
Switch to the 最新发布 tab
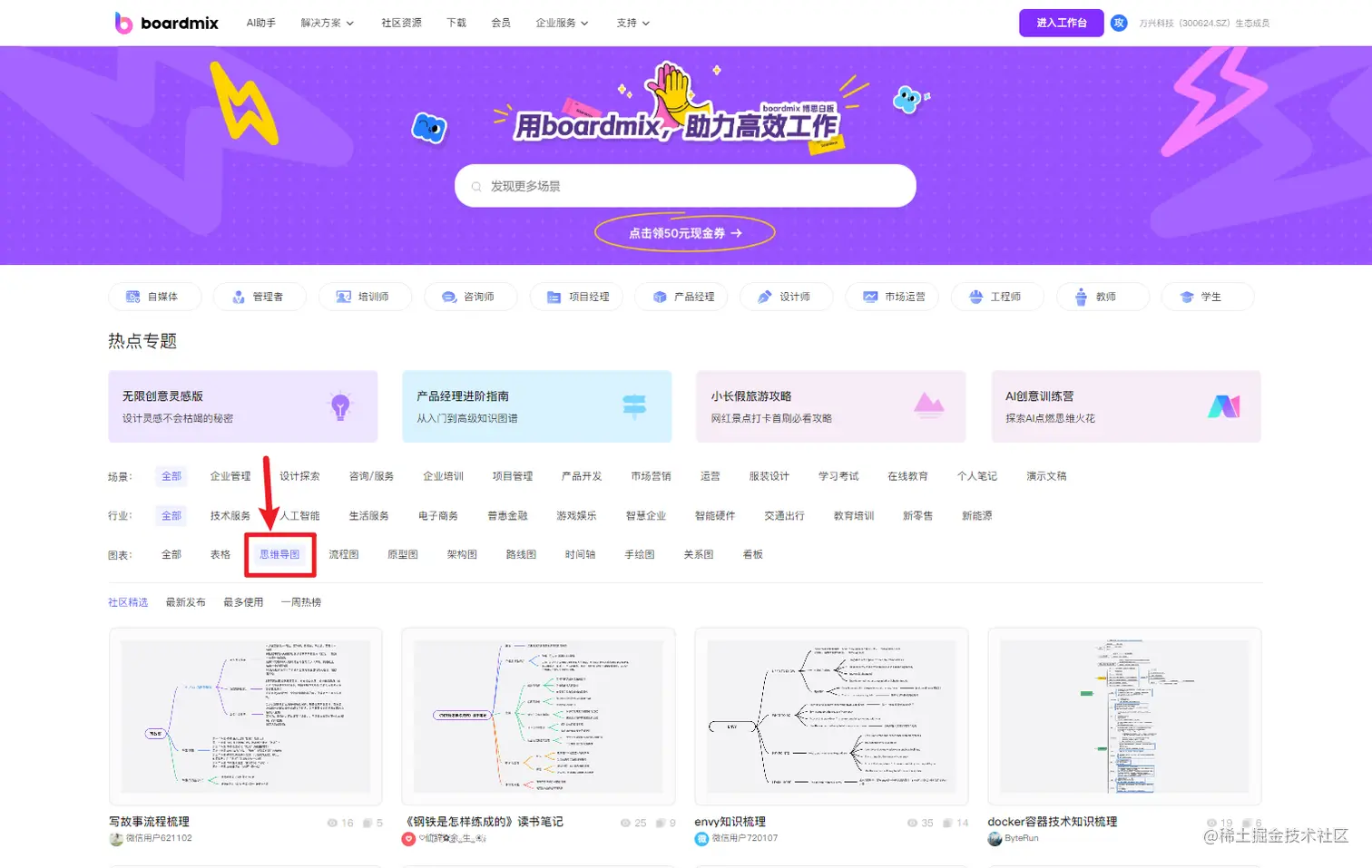pos(185,602)
